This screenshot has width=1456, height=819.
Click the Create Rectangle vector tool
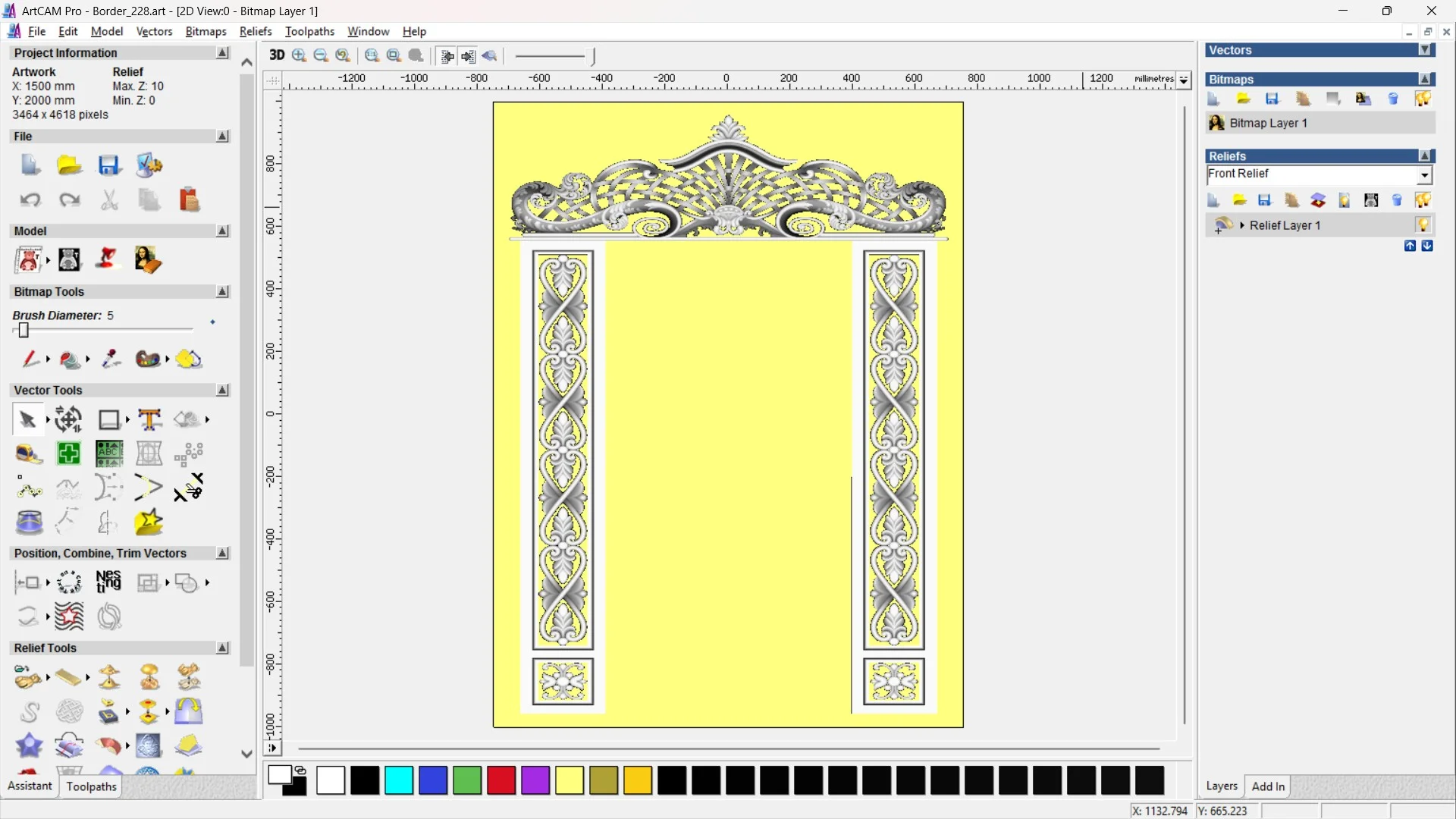(109, 419)
